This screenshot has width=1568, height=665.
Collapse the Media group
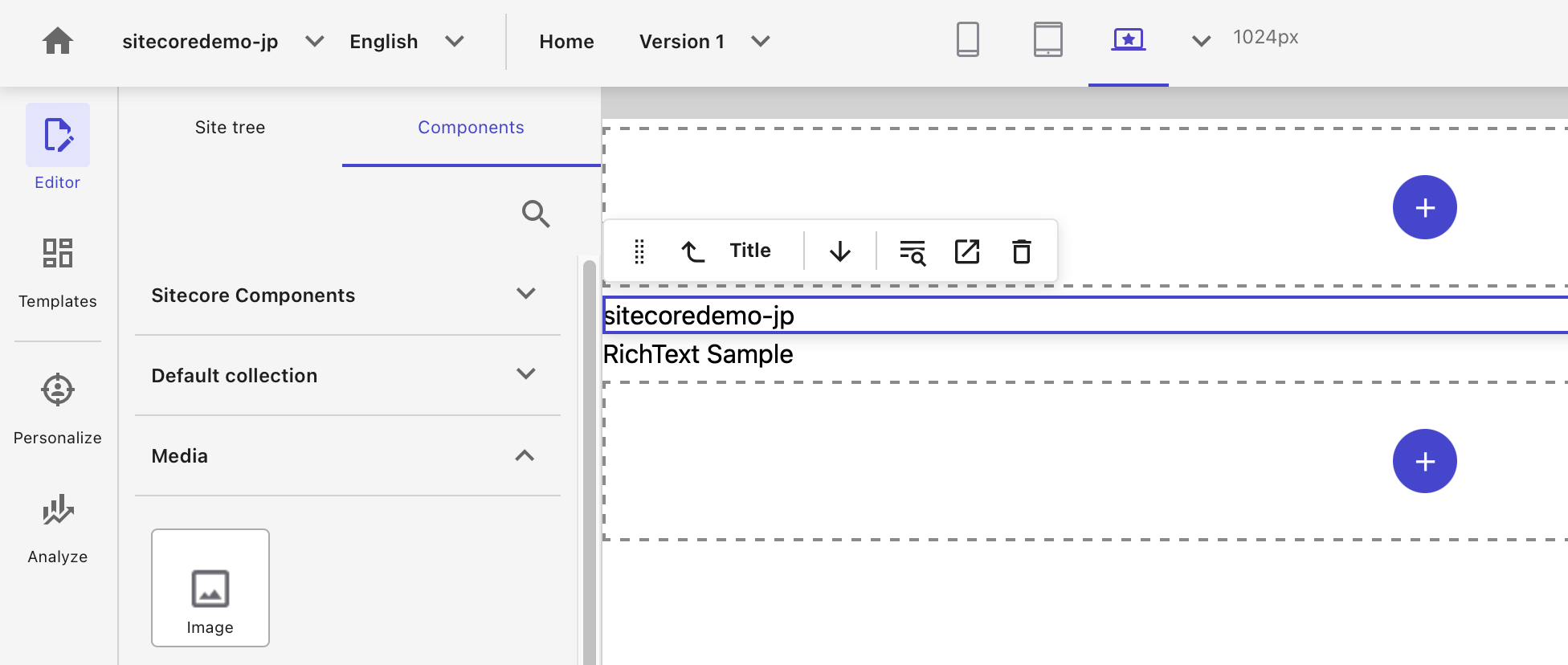[x=348, y=455]
